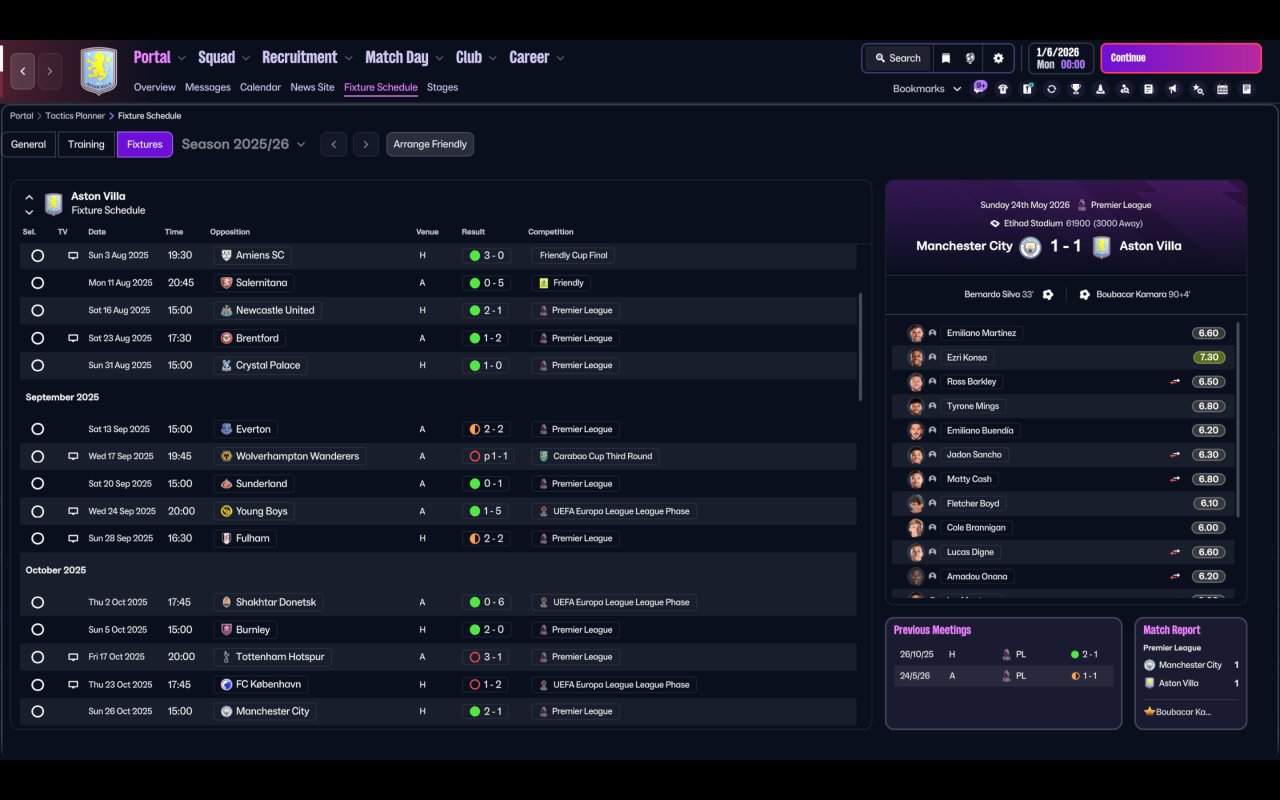This screenshot has width=1280, height=800.
Task: Open the Calendar sub-menu item
Action: coord(260,88)
